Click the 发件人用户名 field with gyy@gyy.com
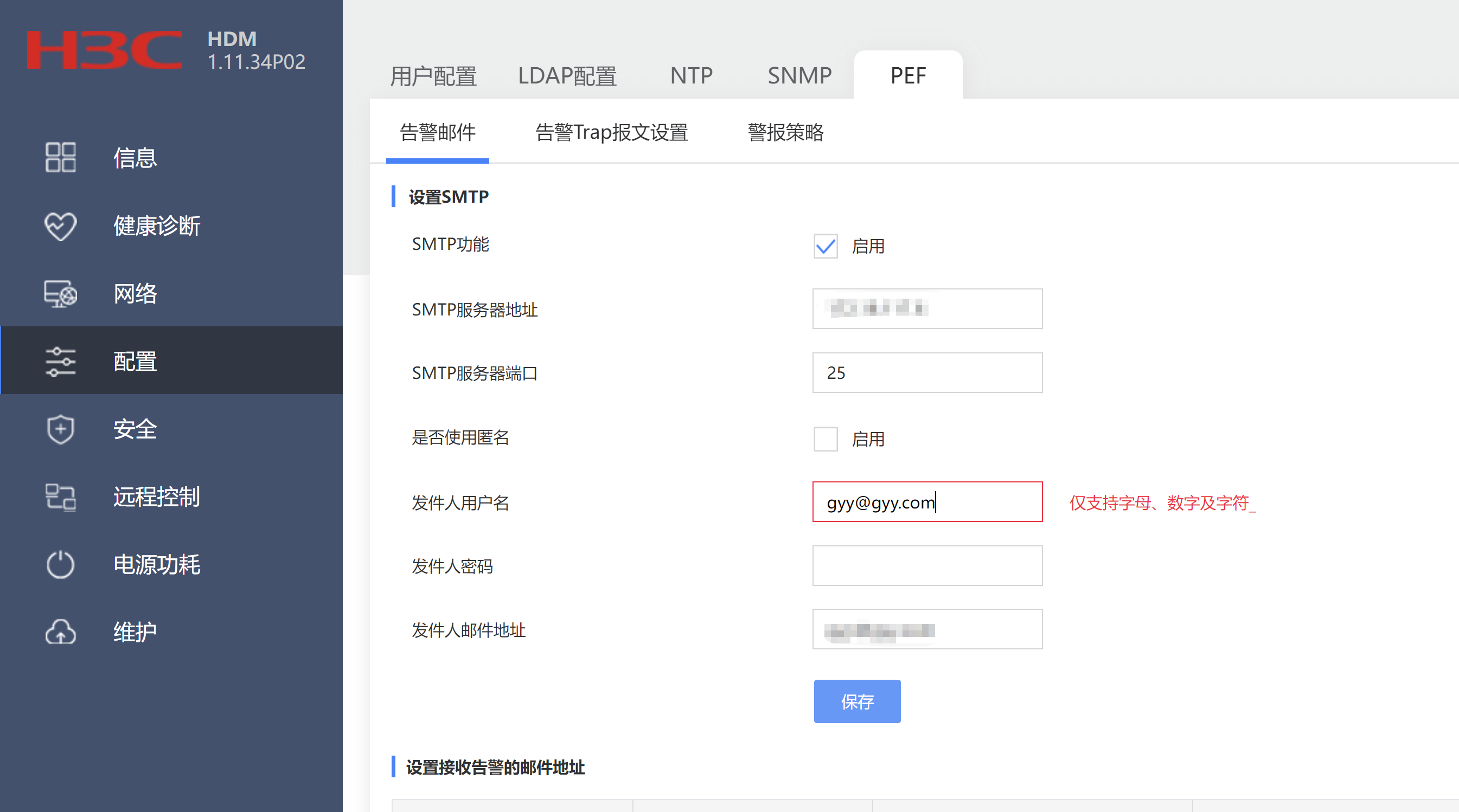 [926, 502]
